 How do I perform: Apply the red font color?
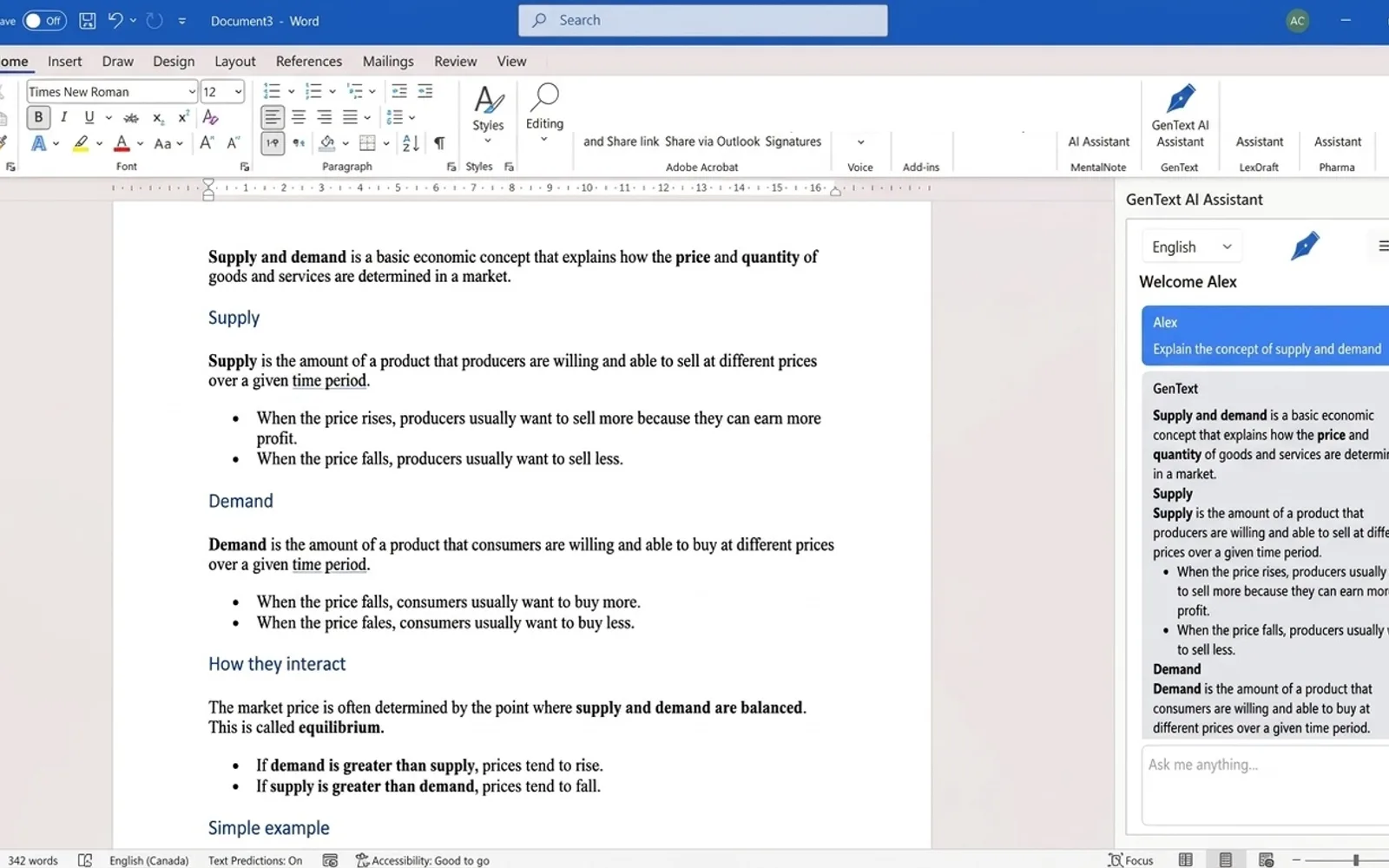(122, 143)
